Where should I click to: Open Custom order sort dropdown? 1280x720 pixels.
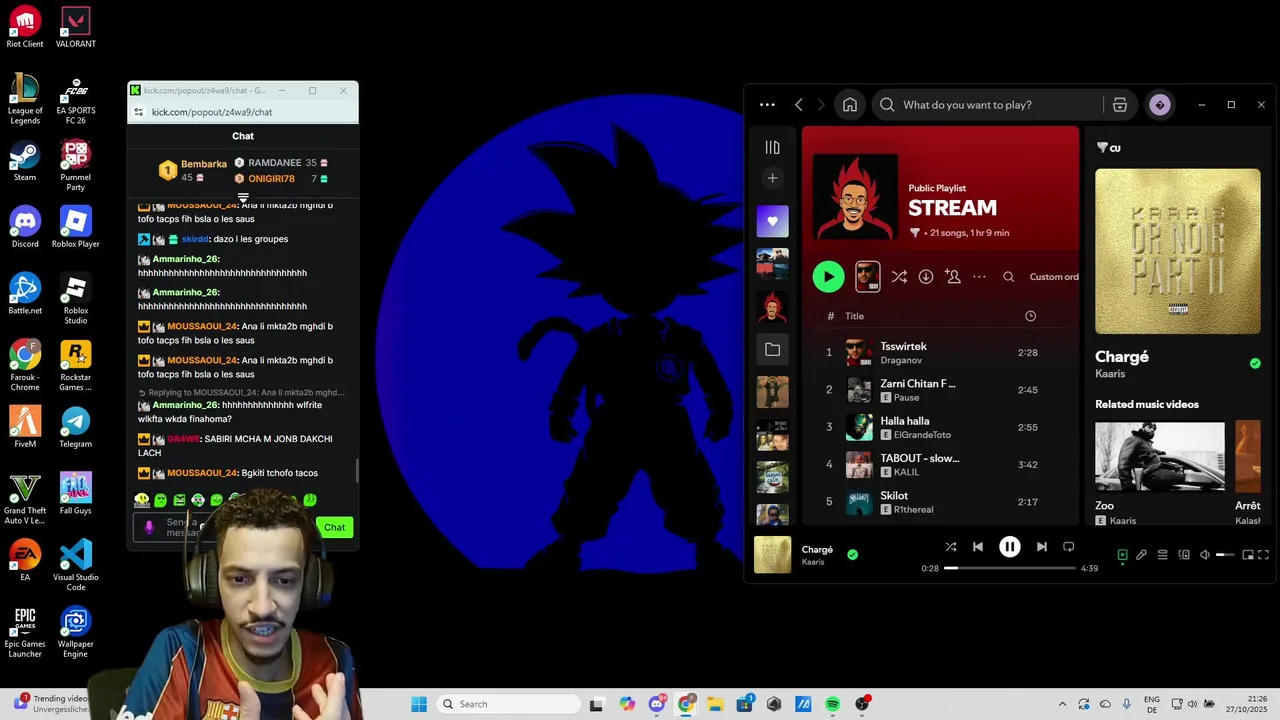pos(1054,277)
